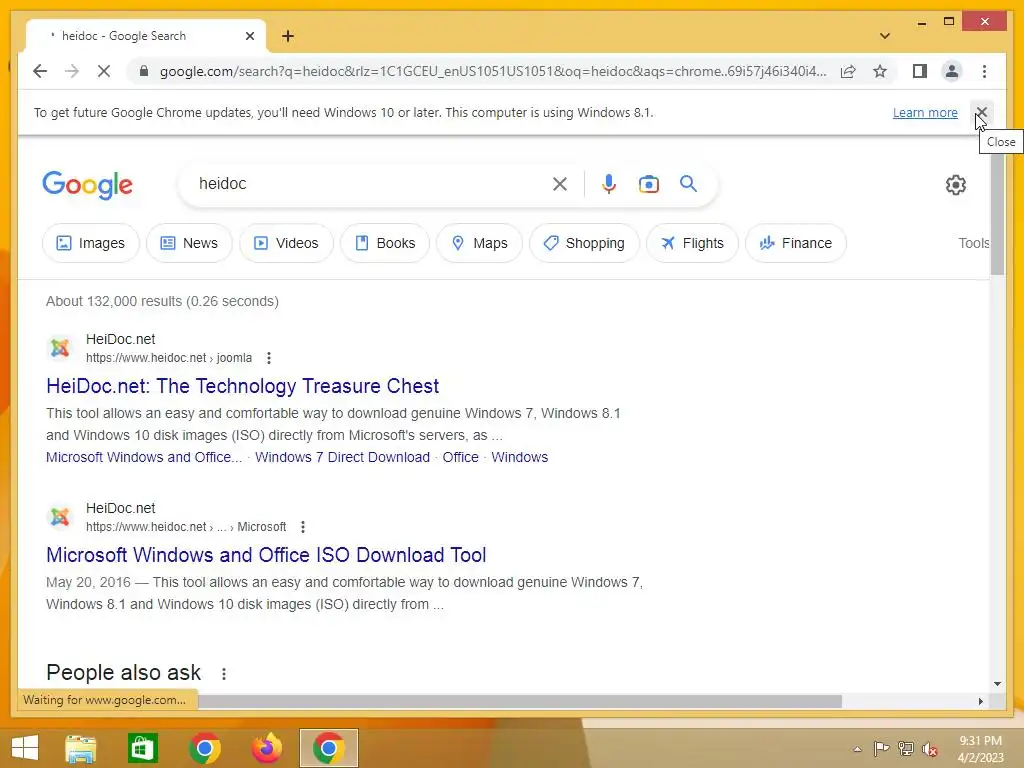Image resolution: width=1024 pixels, height=768 pixels.
Task: Open the Chrome three-dot menu
Action: tap(984, 71)
